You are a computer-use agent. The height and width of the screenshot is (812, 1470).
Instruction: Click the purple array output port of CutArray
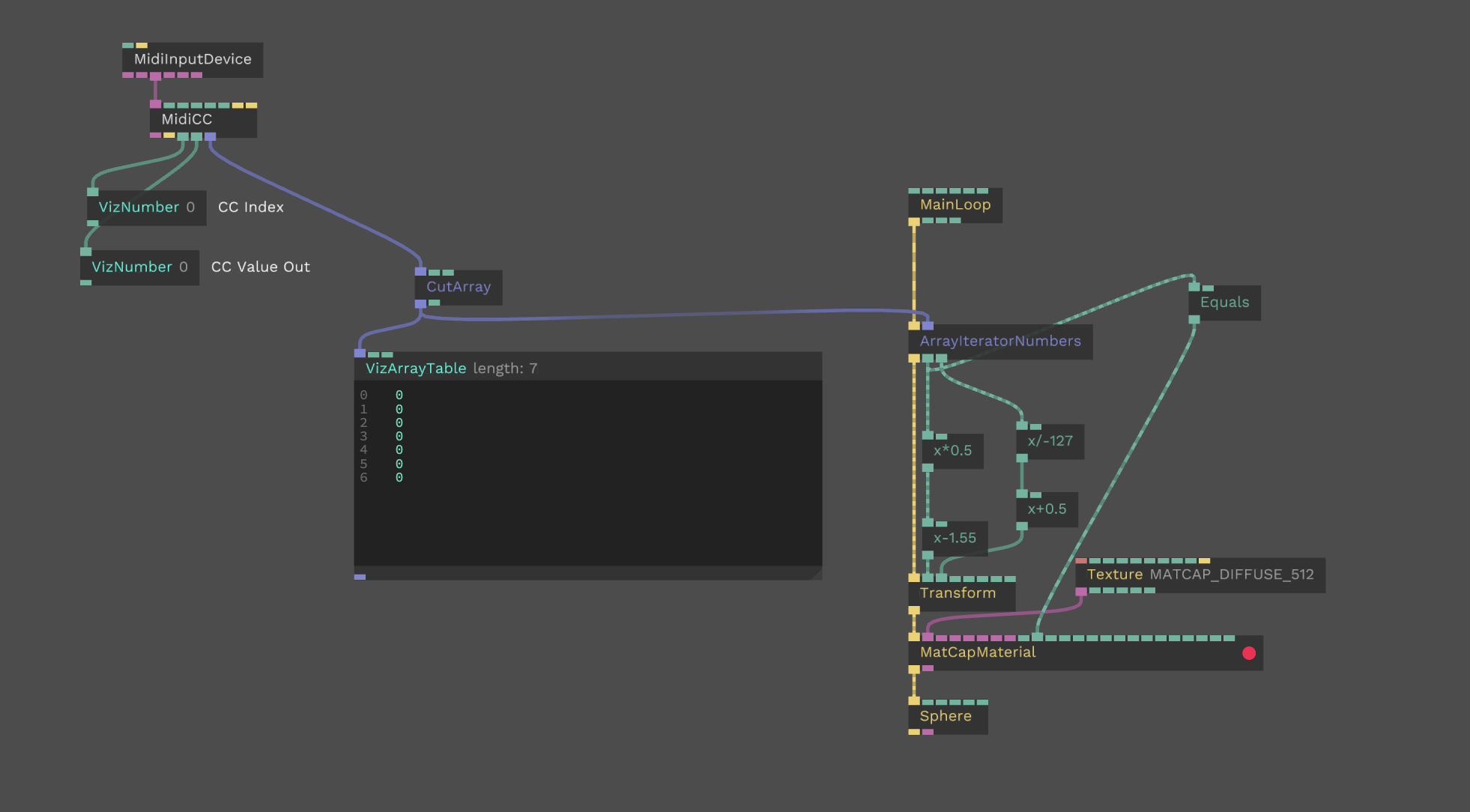coord(420,304)
